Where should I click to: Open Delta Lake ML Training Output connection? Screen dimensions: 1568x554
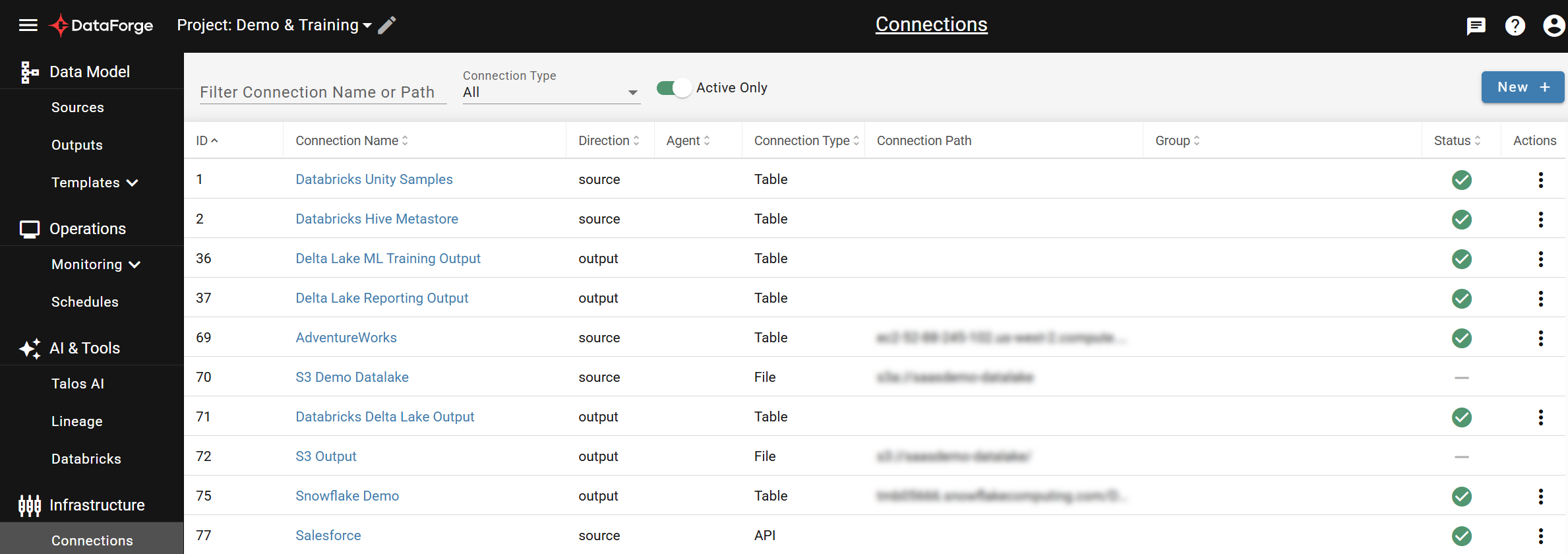click(388, 259)
